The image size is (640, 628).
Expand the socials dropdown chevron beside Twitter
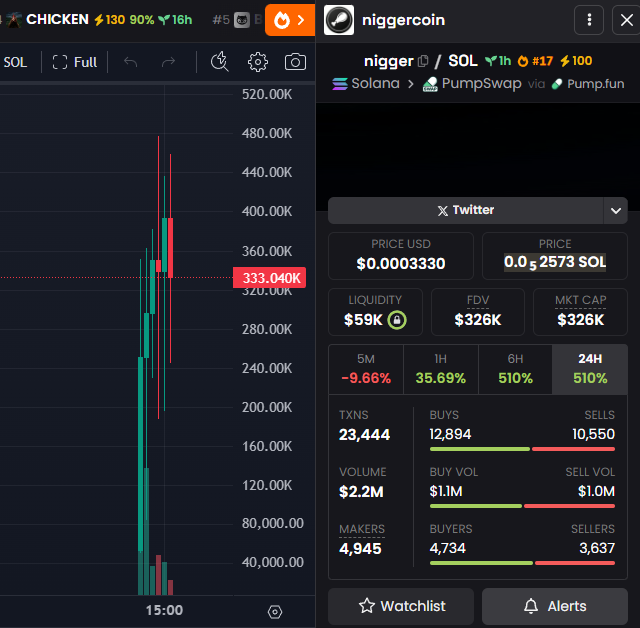(616, 211)
